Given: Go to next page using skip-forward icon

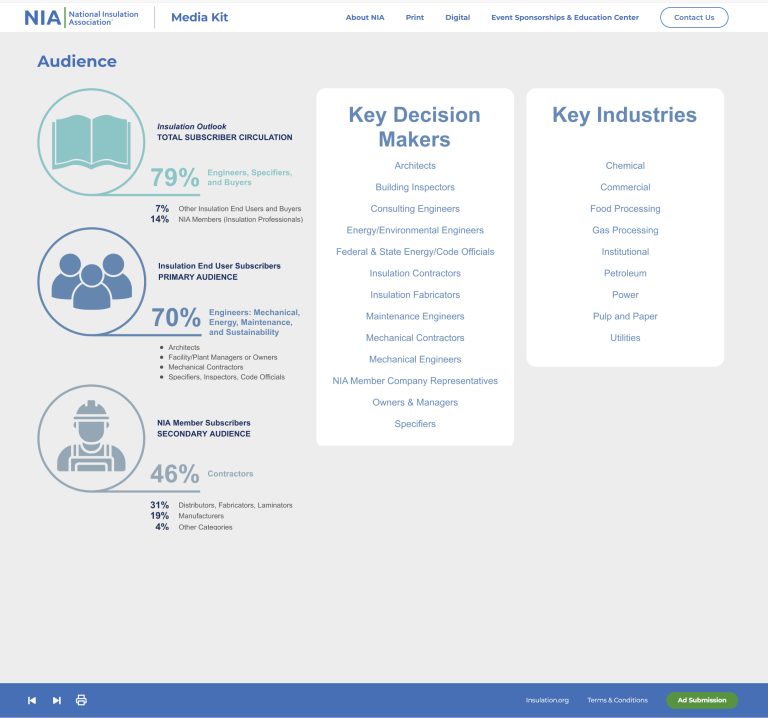Looking at the screenshot, I should pos(57,700).
